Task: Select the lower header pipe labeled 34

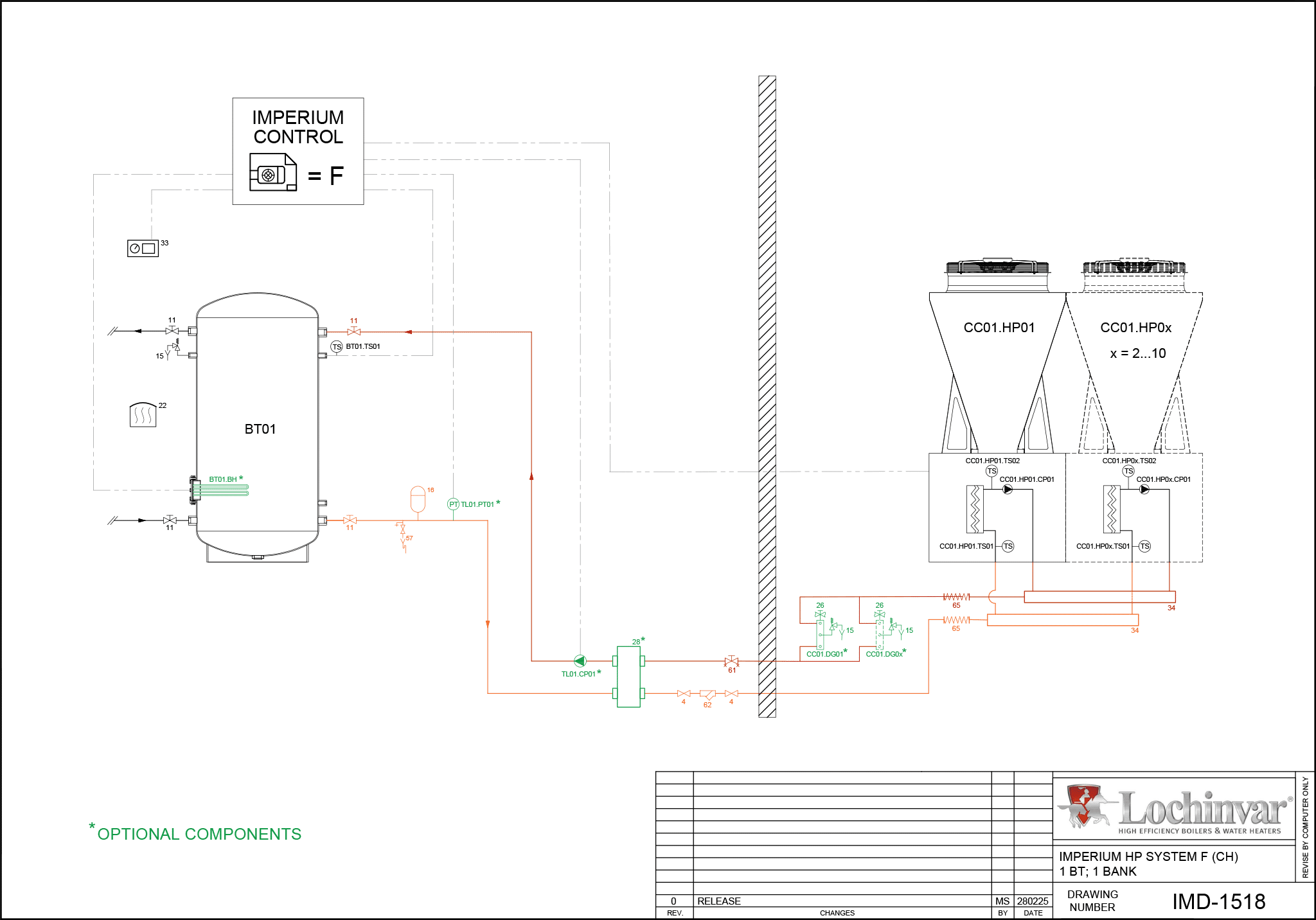Action: 1062,620
